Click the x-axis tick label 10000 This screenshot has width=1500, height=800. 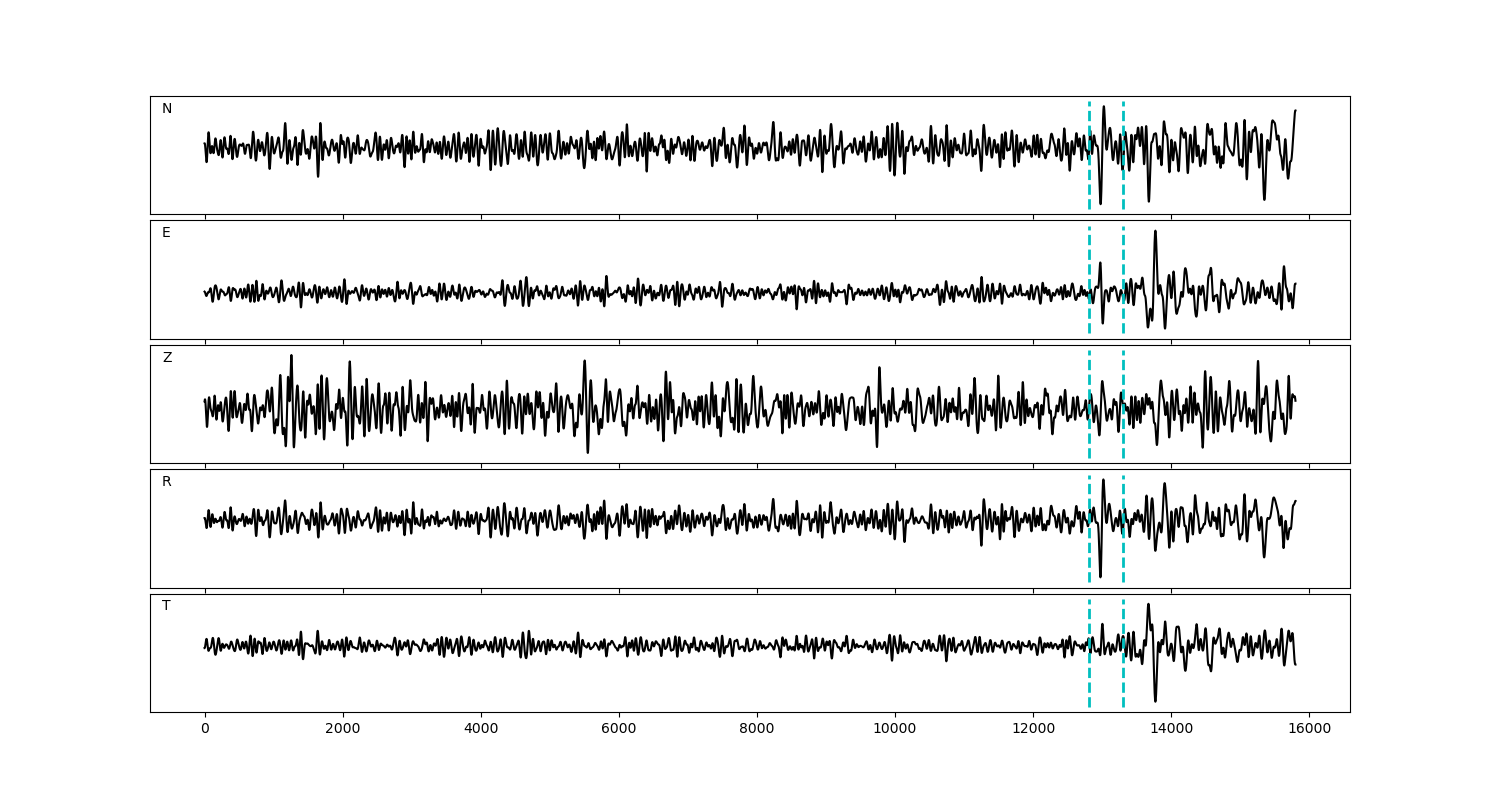895,729
